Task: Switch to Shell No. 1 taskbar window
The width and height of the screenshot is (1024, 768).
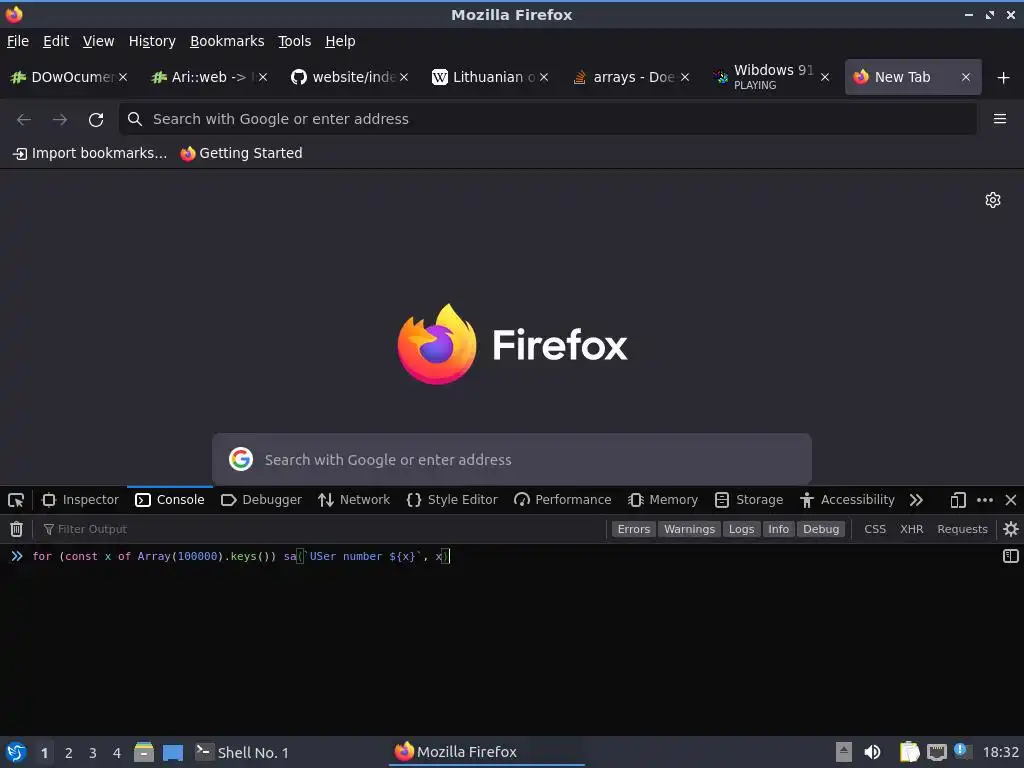Action: pos(242,752)
